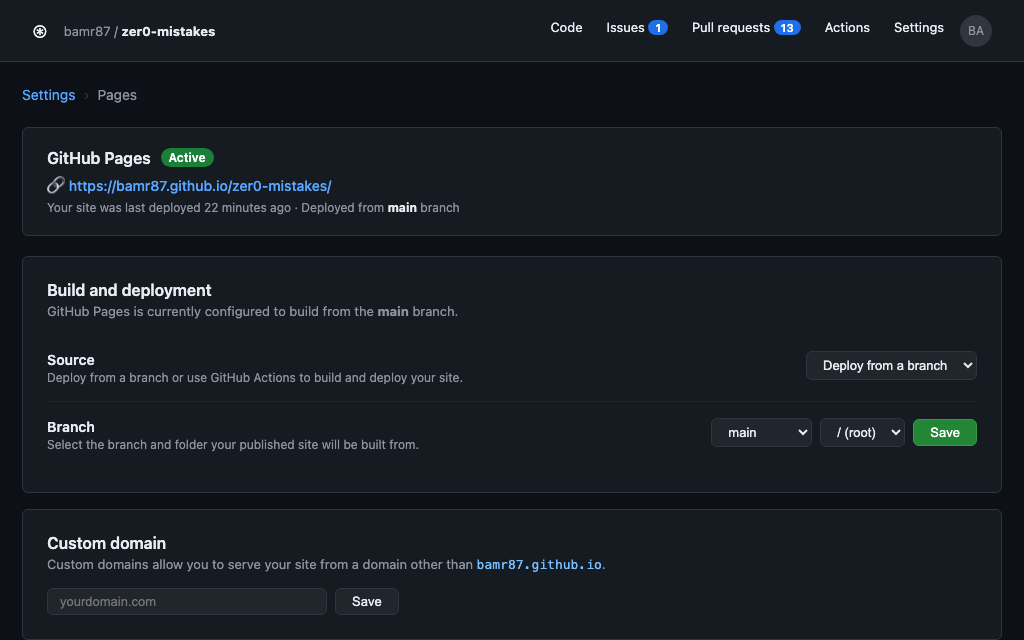The height and width of the screenshot is (640, 1024).
Task: Click the GitHub Pages heading
Action: 99,158
